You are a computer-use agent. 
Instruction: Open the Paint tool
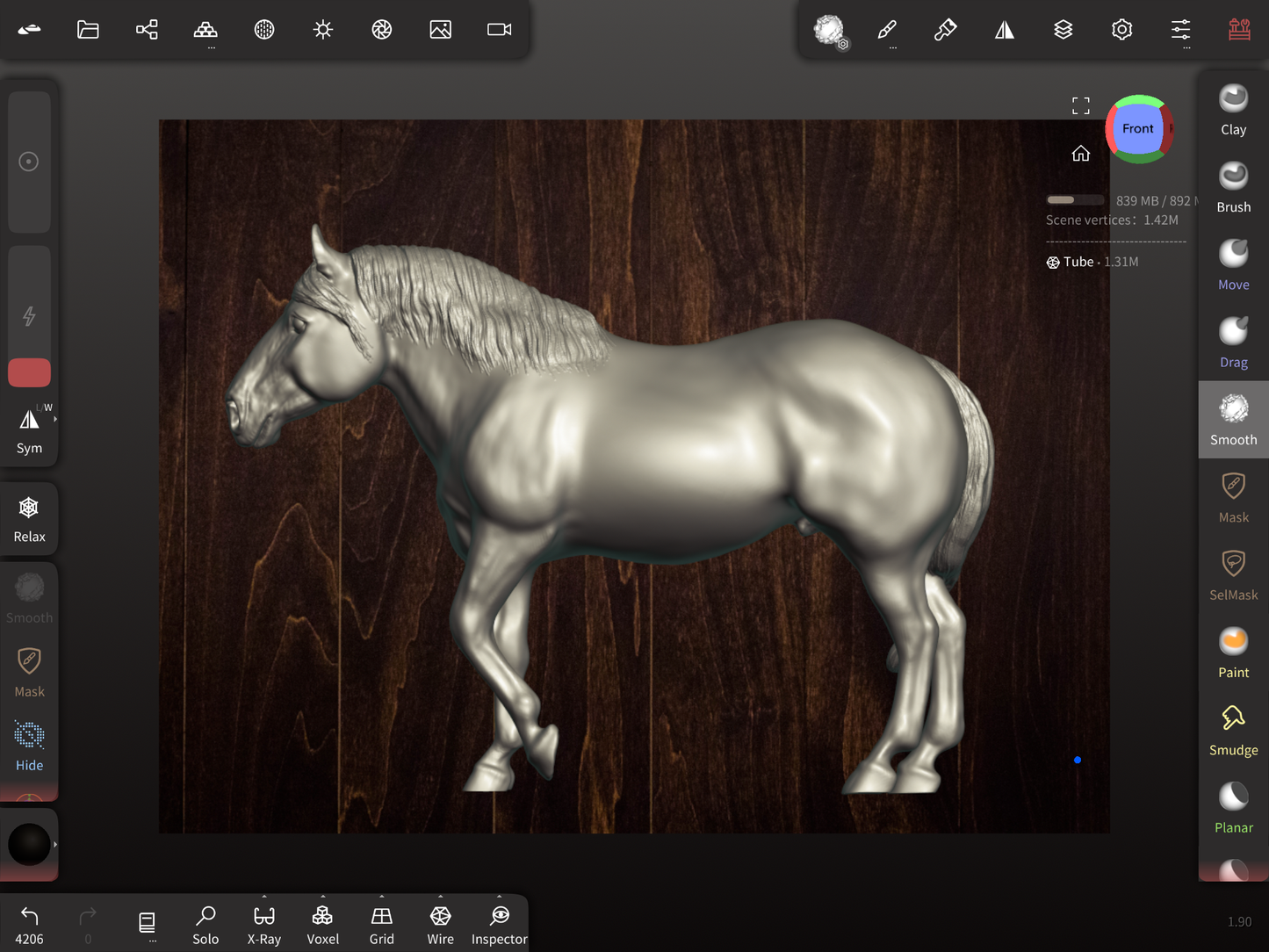(1233, 652)
